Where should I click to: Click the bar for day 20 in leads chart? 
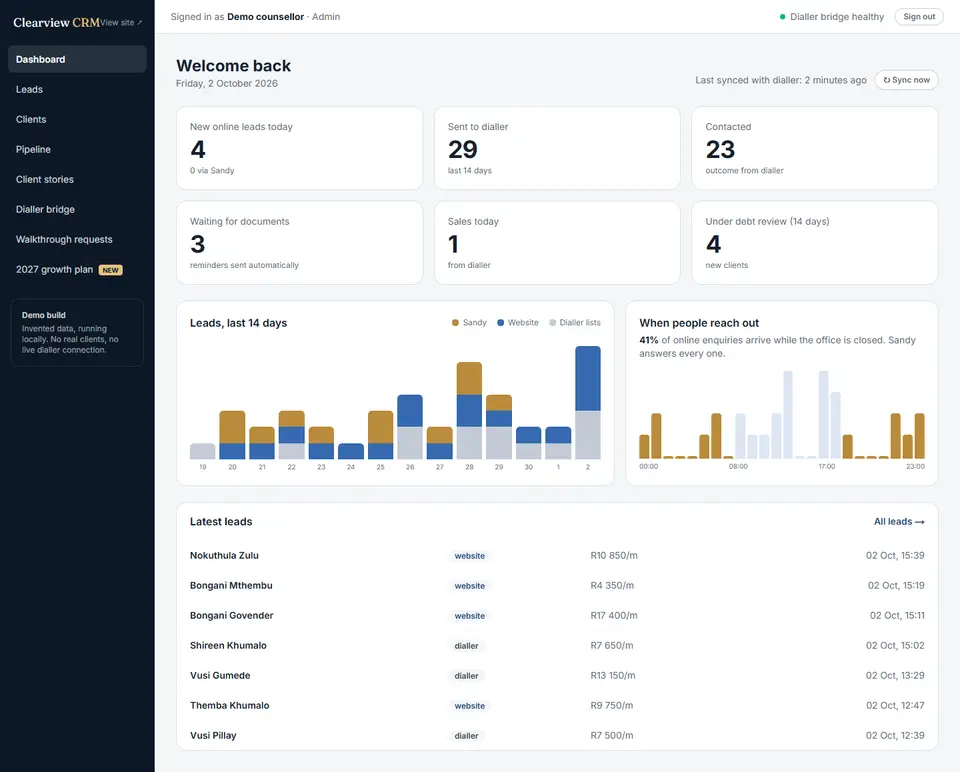(232, 435)
